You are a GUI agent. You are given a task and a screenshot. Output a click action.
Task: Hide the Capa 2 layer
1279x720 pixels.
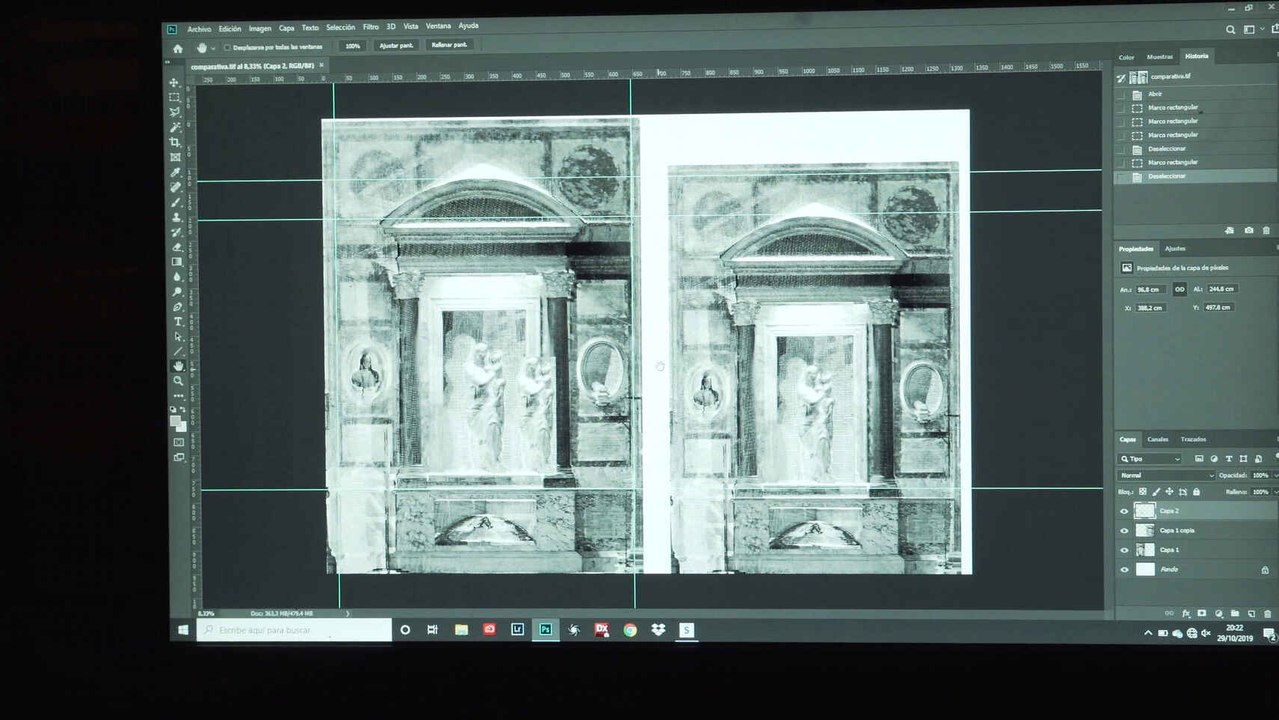(x=1124, y=511)
